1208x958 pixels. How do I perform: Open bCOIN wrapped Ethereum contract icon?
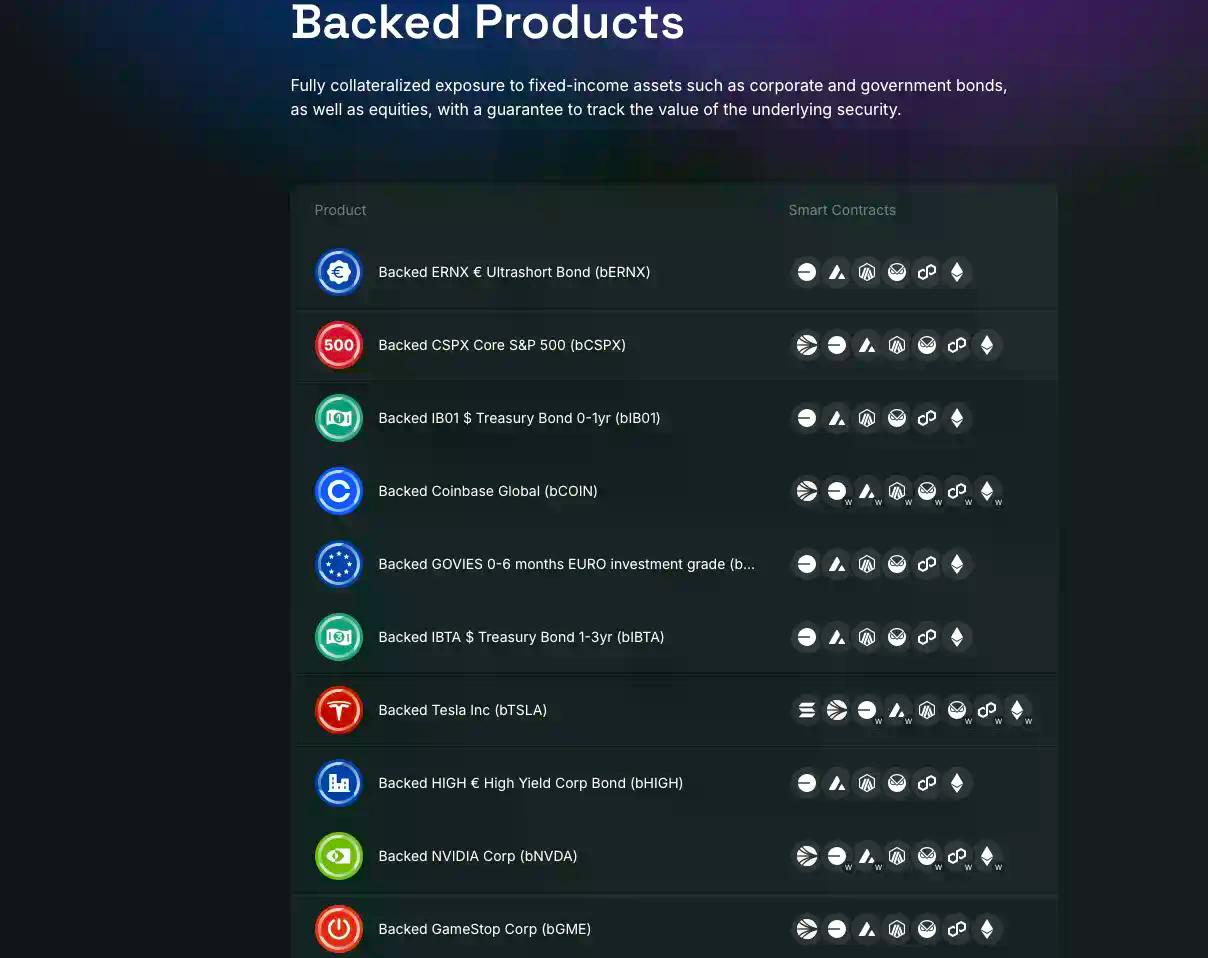[x=987, y=491]
